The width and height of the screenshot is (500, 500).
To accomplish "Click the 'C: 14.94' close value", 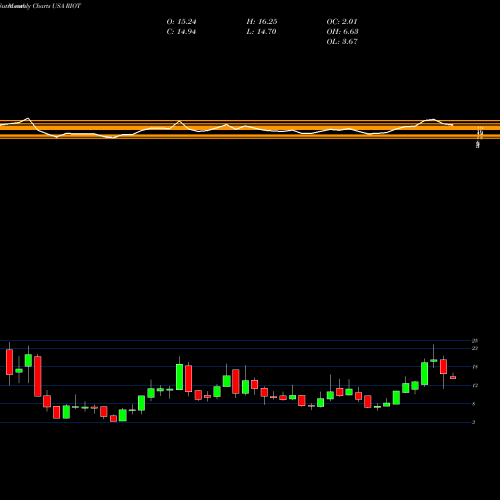I will click(x=181, y=32).
